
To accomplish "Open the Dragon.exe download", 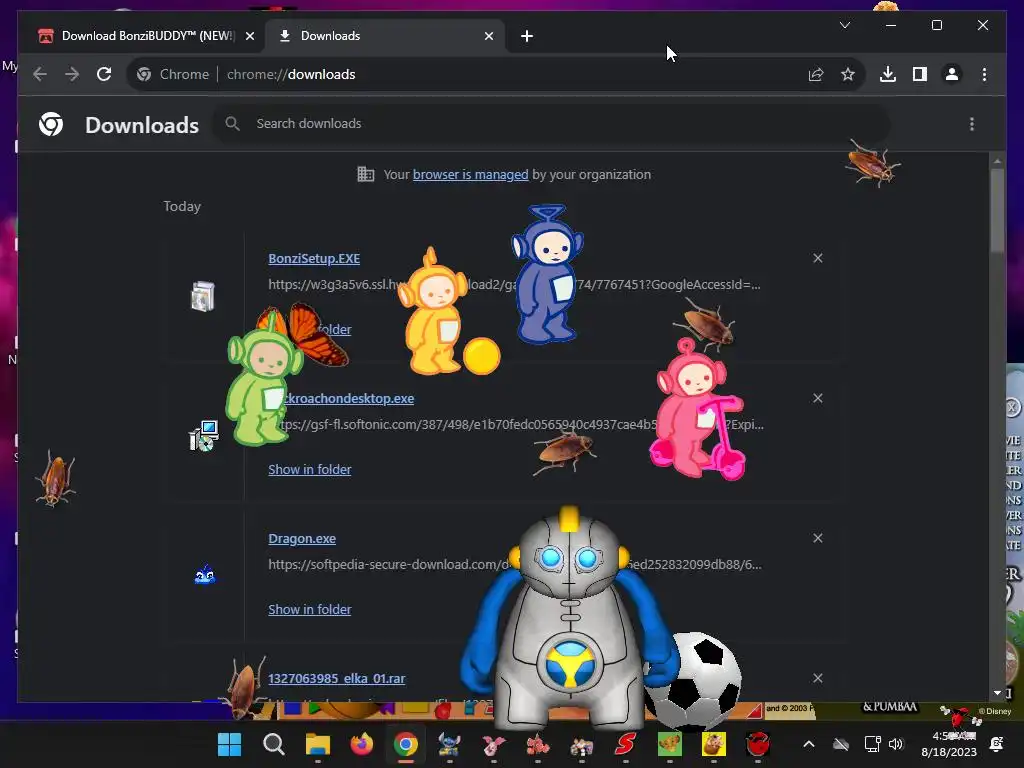I will point(302,539).
